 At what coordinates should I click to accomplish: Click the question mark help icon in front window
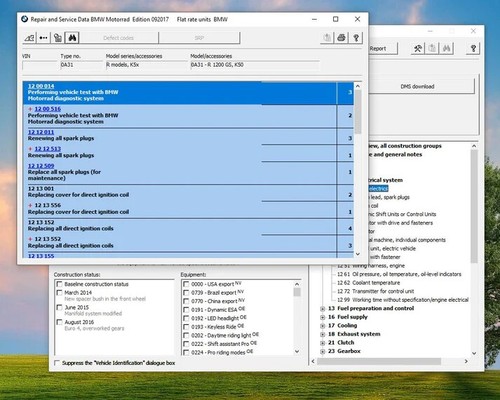tap(356, 38)
